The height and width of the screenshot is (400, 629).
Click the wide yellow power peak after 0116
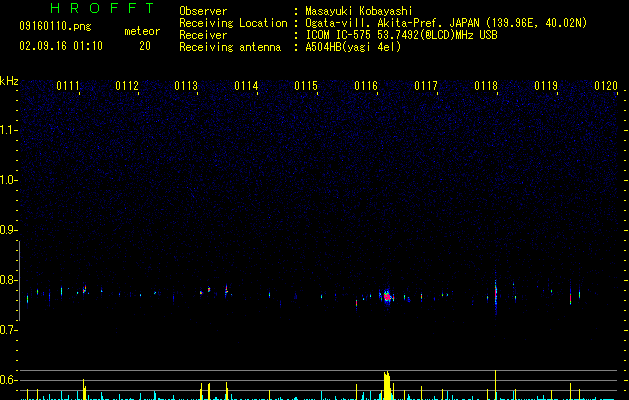point(387,385)
